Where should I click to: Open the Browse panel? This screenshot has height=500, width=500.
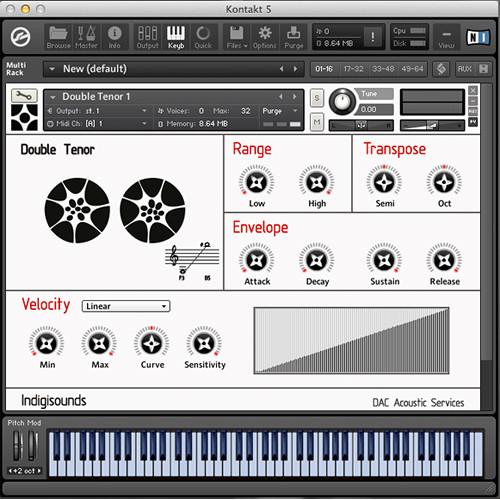coord(58,37)
